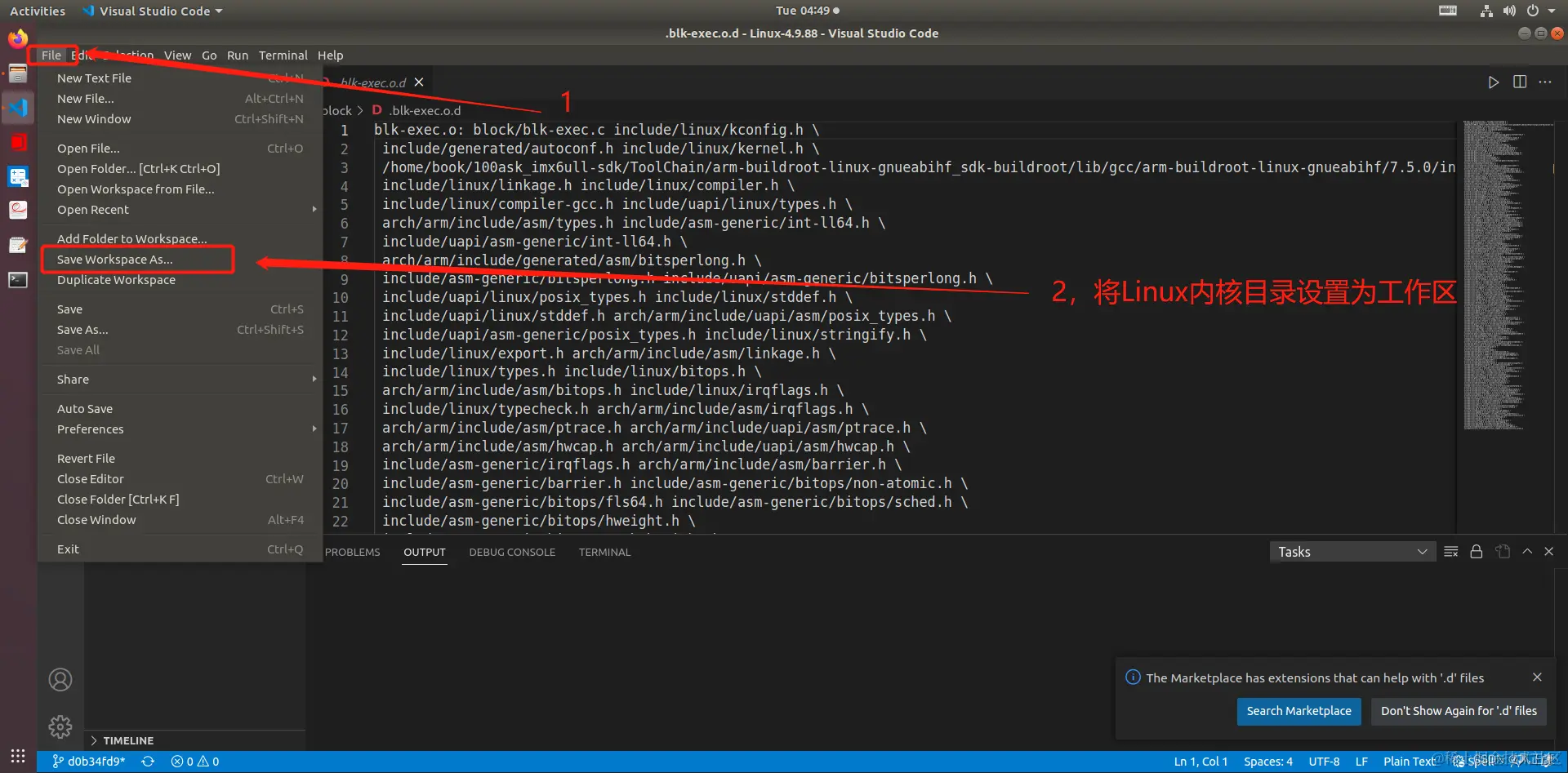Change end of line sequence LF
The image size is (1568, 773).
coord(1361,762)
